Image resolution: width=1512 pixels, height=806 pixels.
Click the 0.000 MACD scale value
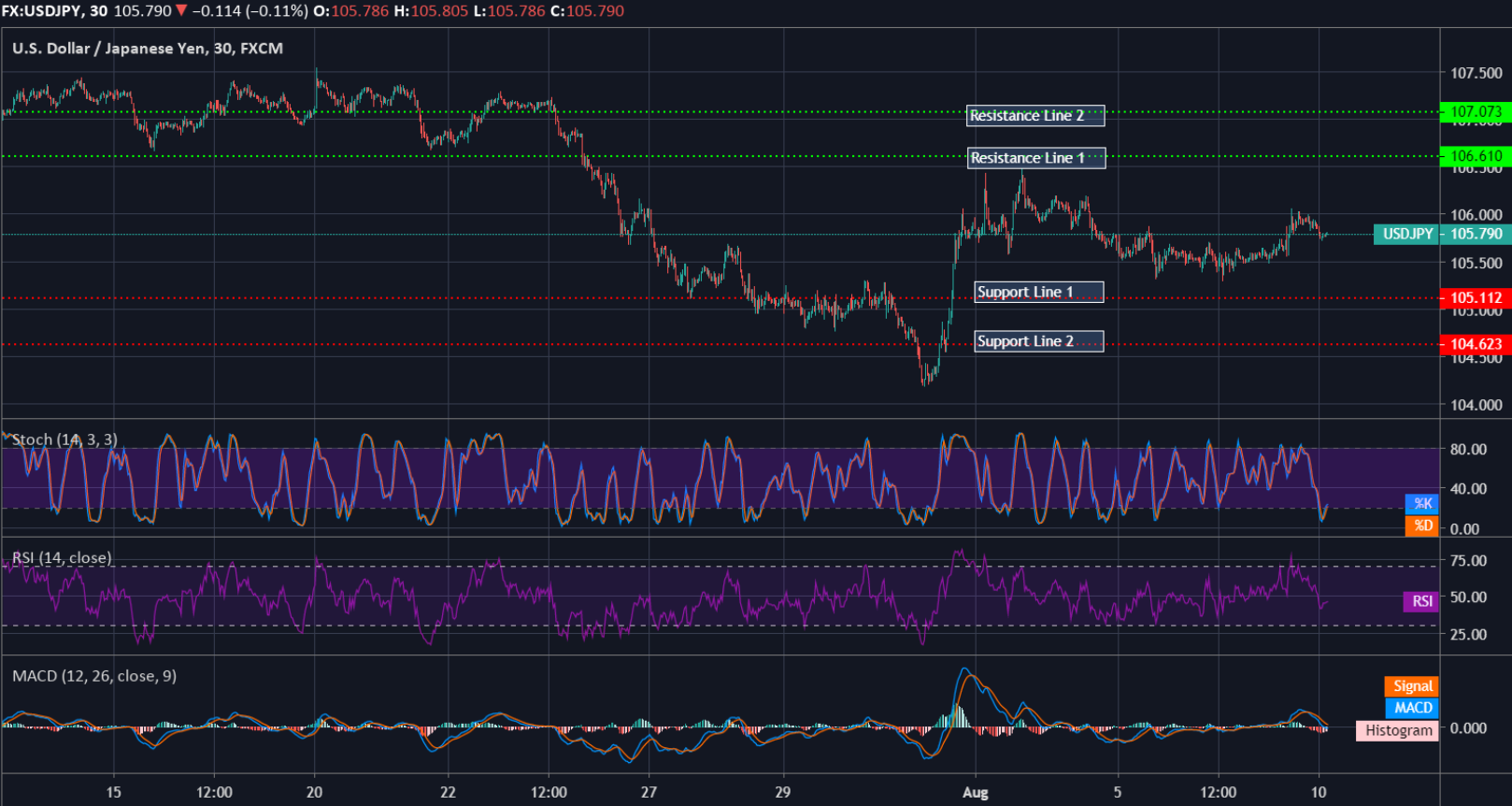[1468, 728]
